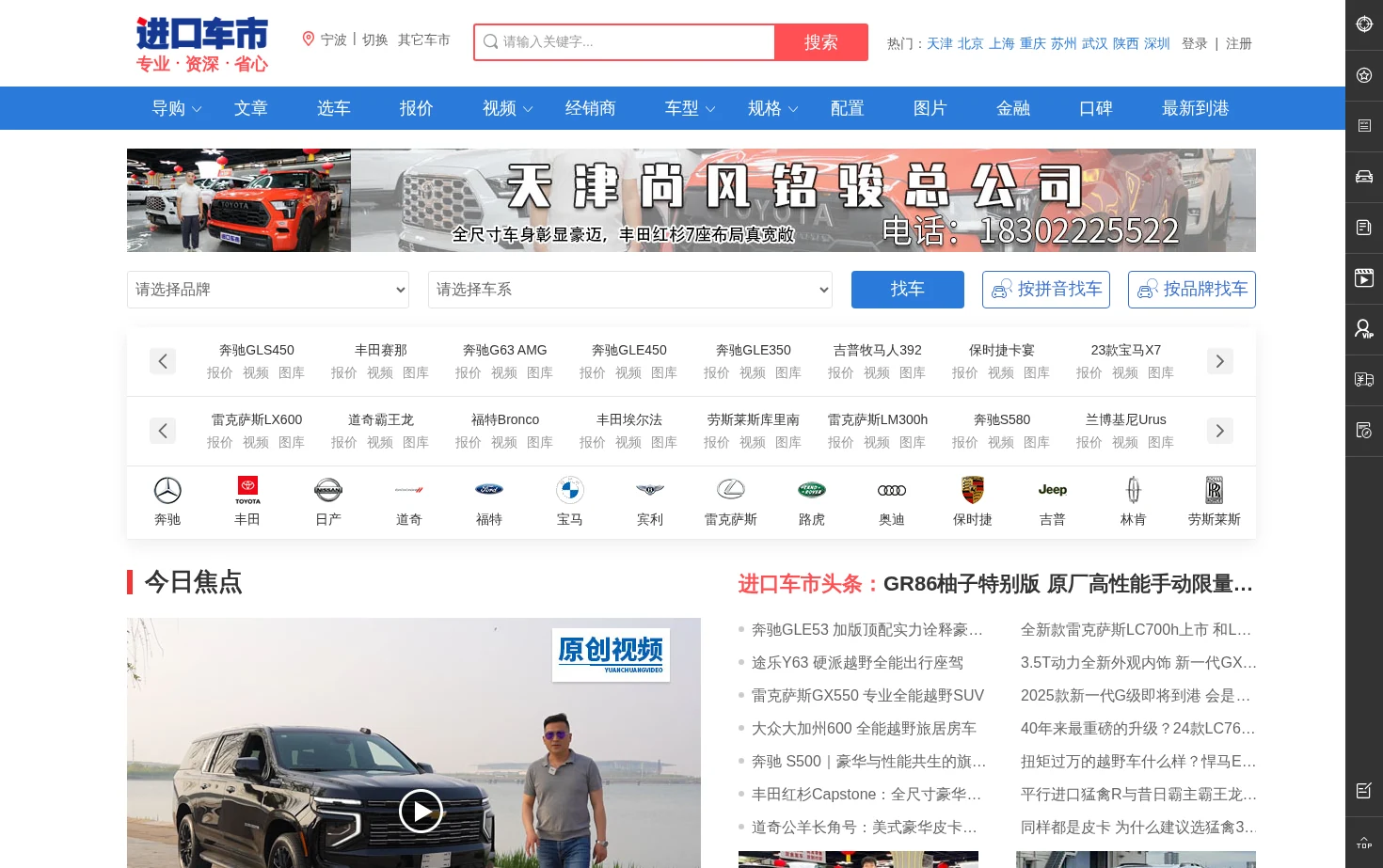
Task: Click the 天津尚风铭骏总公司 banner ad
Action: tap(691, 200)
